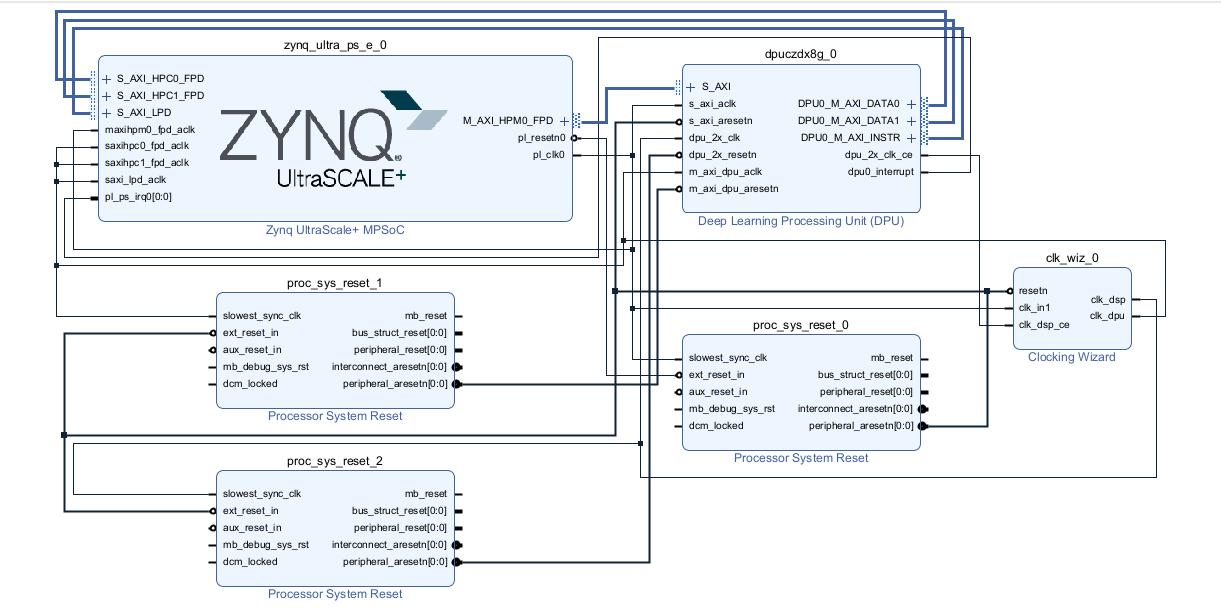Expand the DPU0_M_AXI_INSTR plus icon
The image size is (1221, 609).
point(911,137)
